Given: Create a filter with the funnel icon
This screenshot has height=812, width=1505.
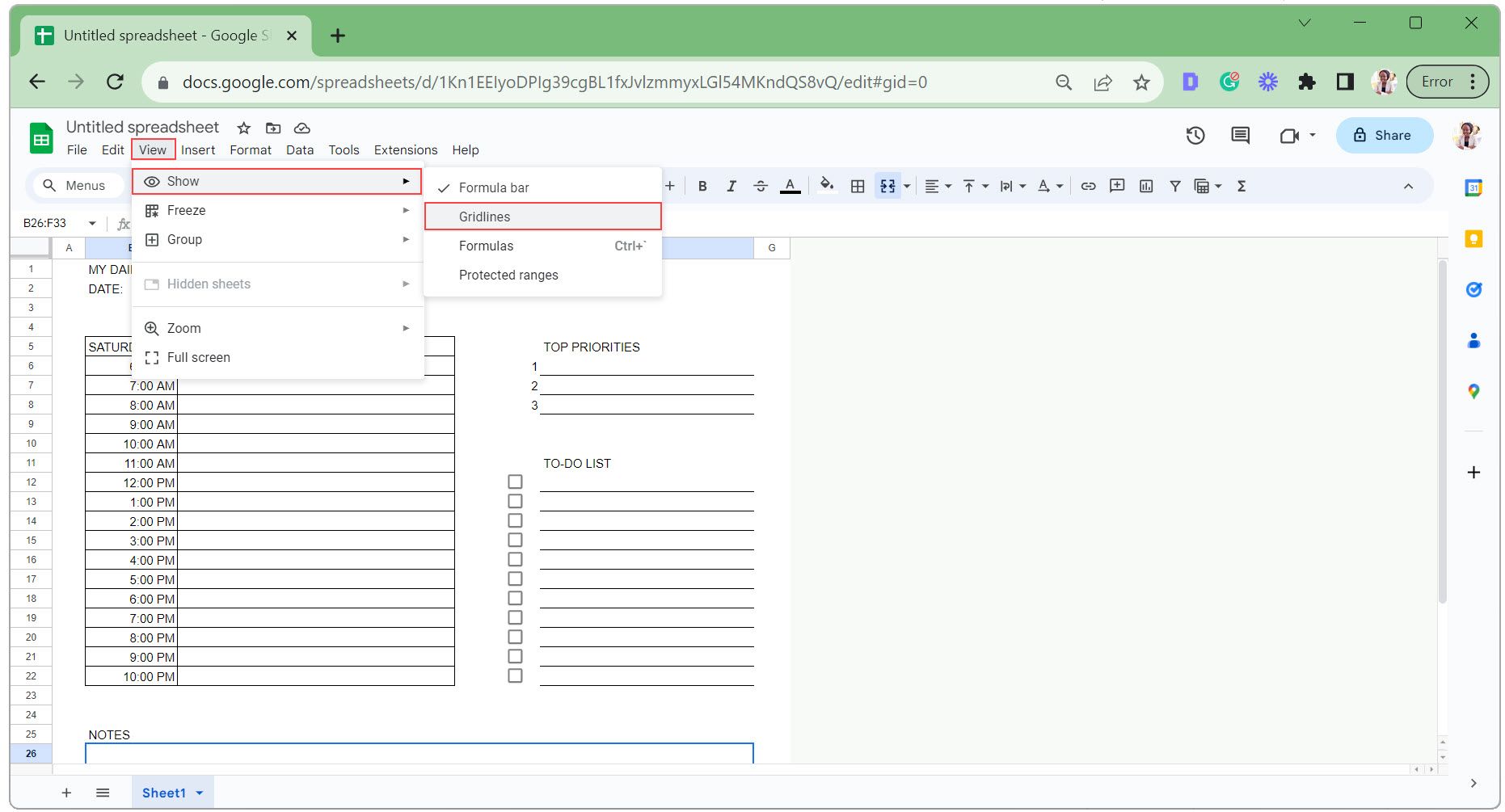Looking at the screenshot, I should click(1174, 186).
